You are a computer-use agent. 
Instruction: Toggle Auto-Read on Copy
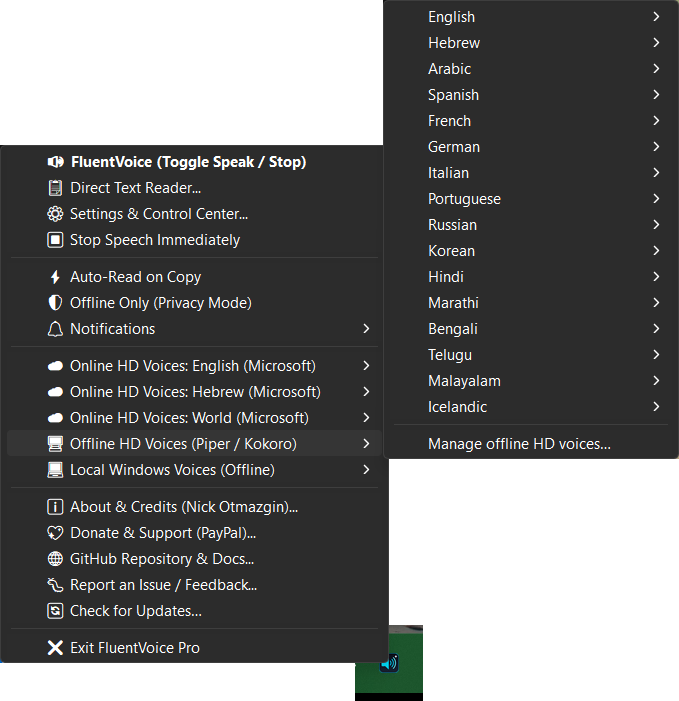[x=194, y=277]
